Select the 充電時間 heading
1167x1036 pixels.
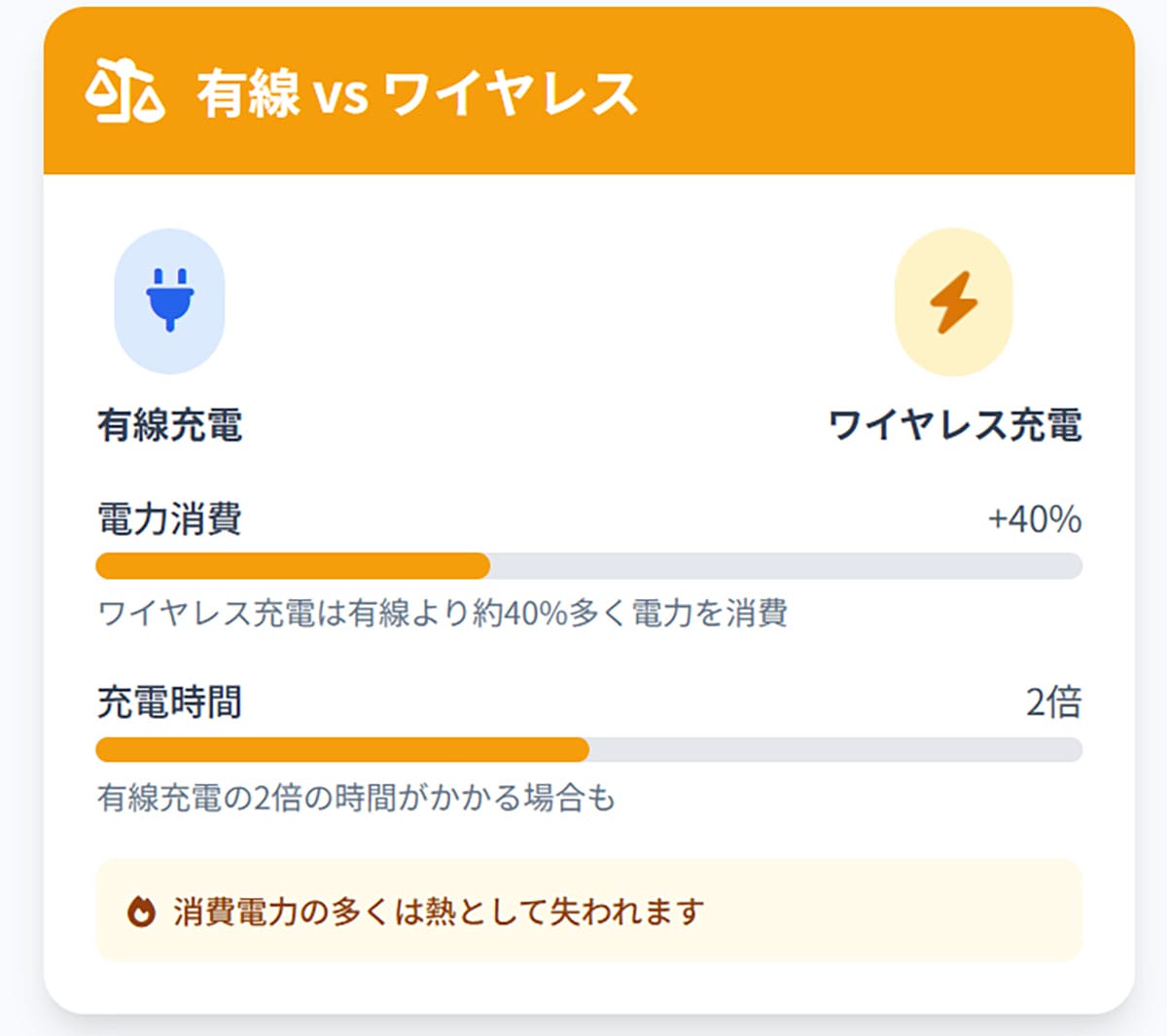(x=170, y=701)
